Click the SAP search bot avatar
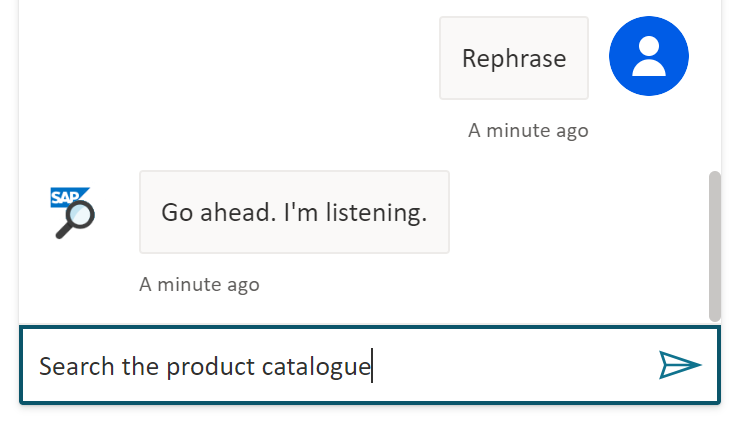 (x=73, y=212)
